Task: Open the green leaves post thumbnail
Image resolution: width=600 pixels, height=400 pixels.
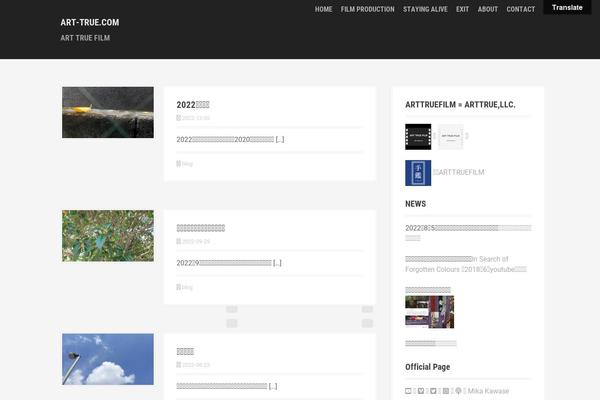Action: pyautogui.click(x=108, y=236)
